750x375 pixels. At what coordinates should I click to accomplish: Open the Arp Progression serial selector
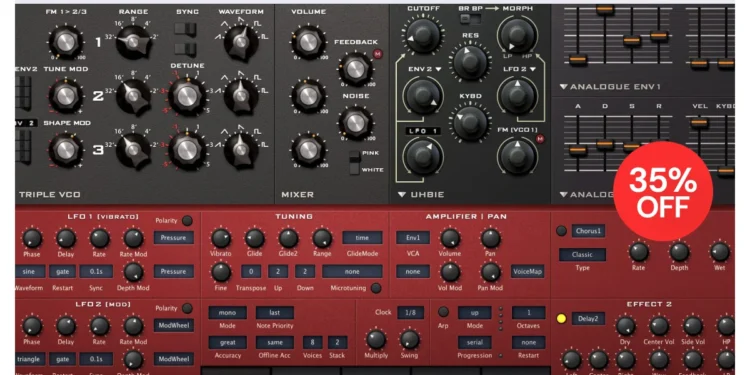pyautogui.click(x=474, y=342)
